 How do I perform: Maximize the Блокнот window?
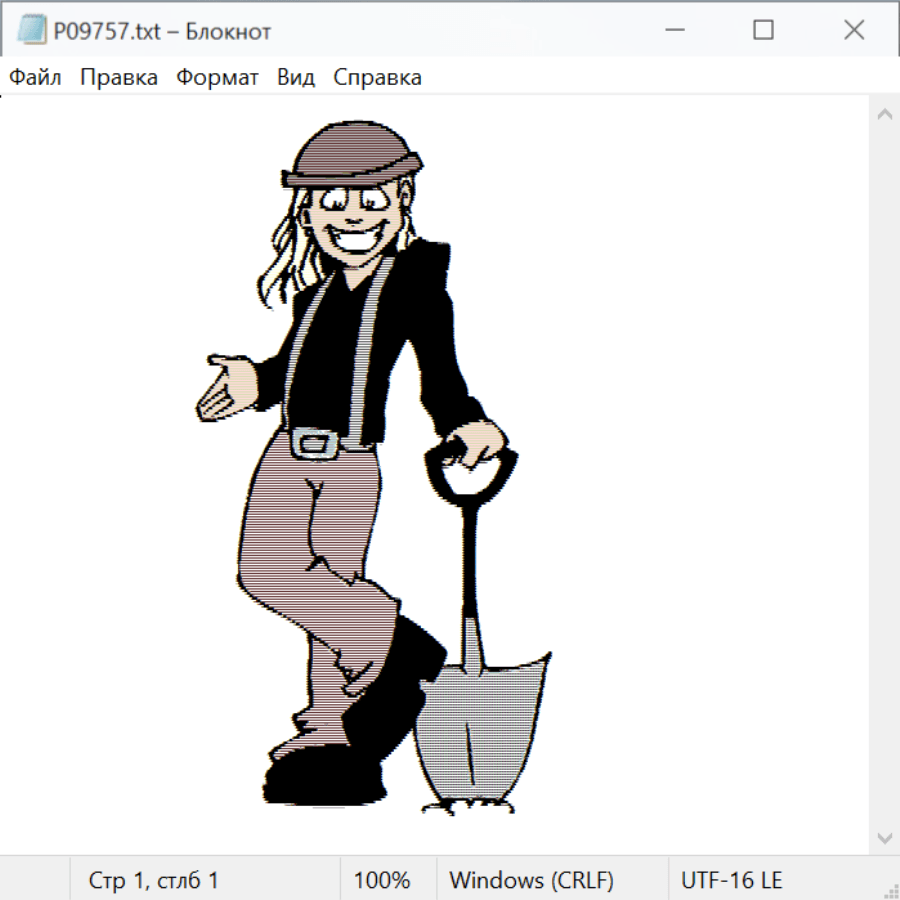(763, 30)
